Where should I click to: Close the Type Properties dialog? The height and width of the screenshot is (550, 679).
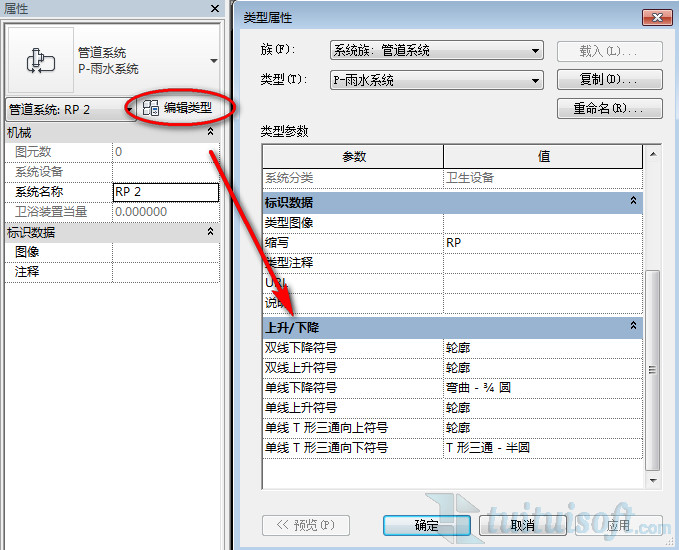pyautogui.click(x=655, y=18)
